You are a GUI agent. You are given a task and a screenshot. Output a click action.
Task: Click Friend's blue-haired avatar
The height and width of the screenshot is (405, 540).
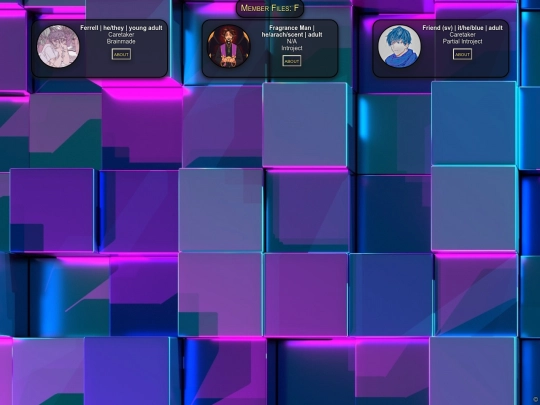pos(399,46)
